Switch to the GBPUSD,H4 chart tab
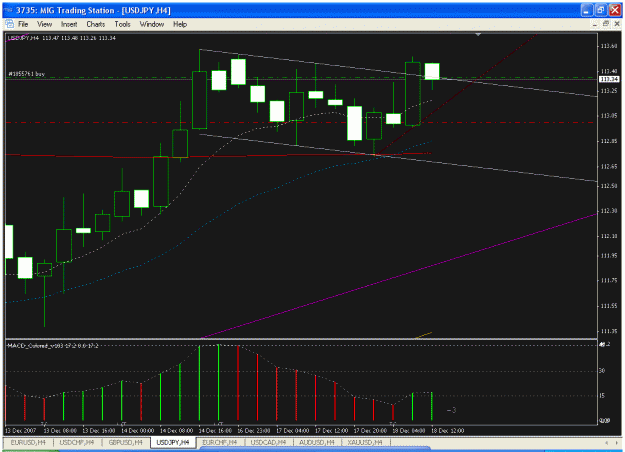This screenshot has height=452, width=625. (x=125, y=442)
